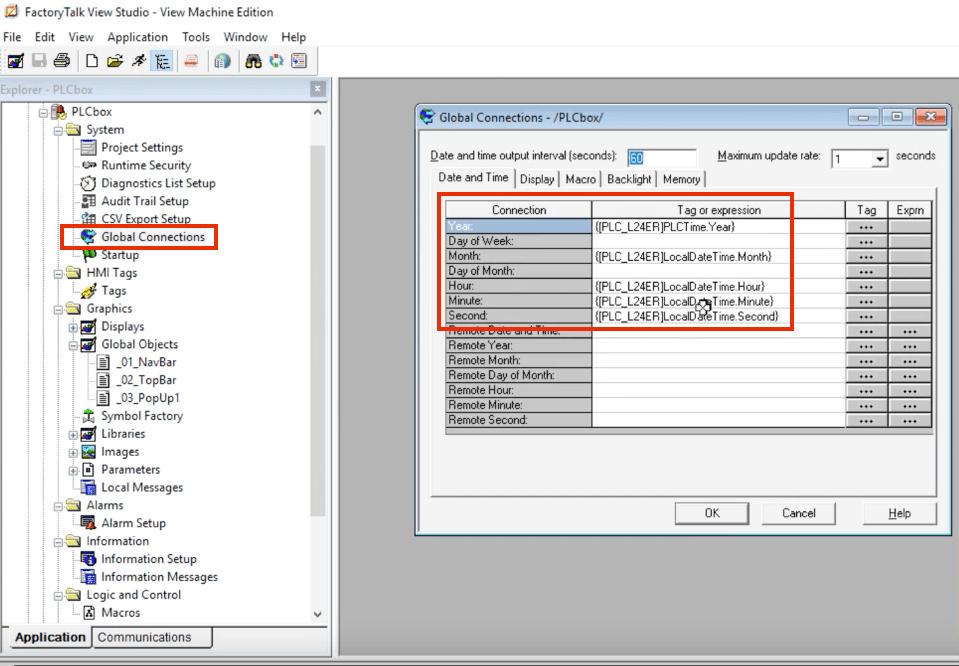Switch to the Communications tab
Screen dimensions: 959x666
coord(144,637)
